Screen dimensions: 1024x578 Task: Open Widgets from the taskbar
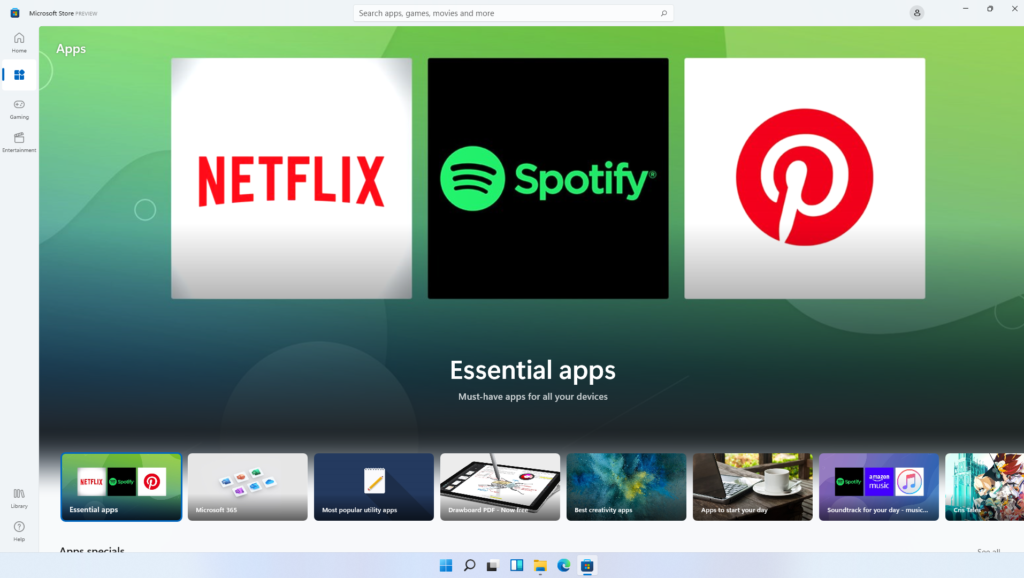click(x=517, y=566)
